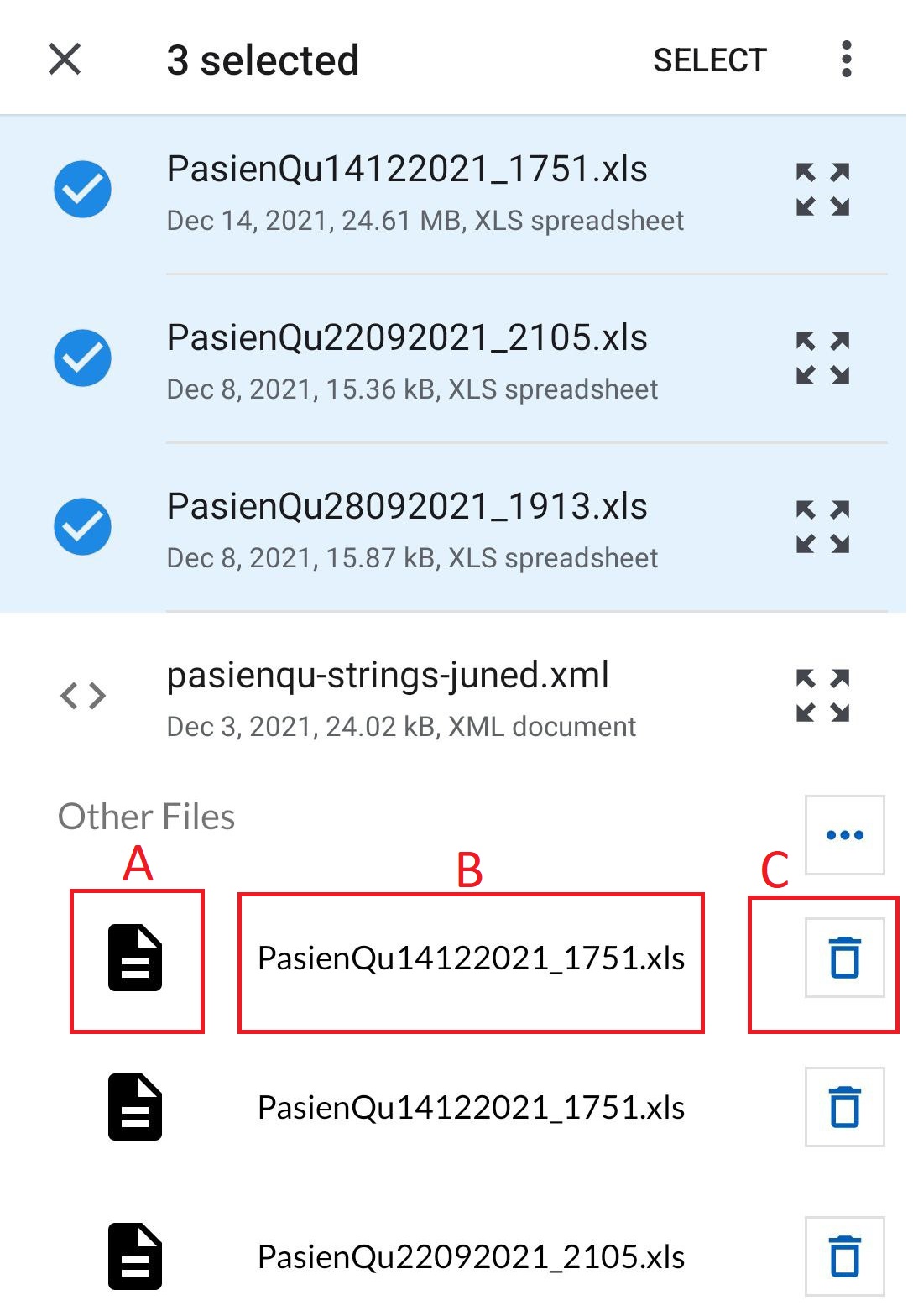The width and height of the screenshot is (913, 1316).
Task: Select the XML code brackets file icon
Action: (x=83, y=696)
